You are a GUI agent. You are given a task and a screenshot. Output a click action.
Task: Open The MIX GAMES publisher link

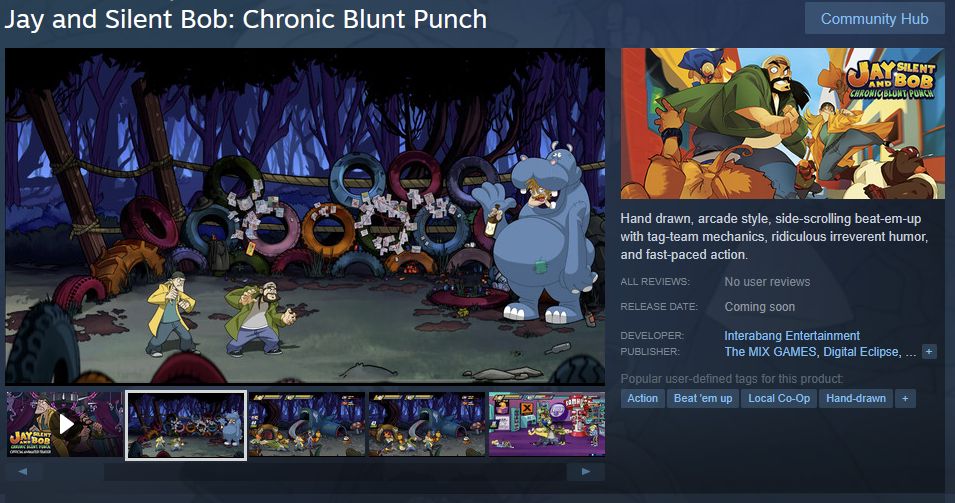770,351
